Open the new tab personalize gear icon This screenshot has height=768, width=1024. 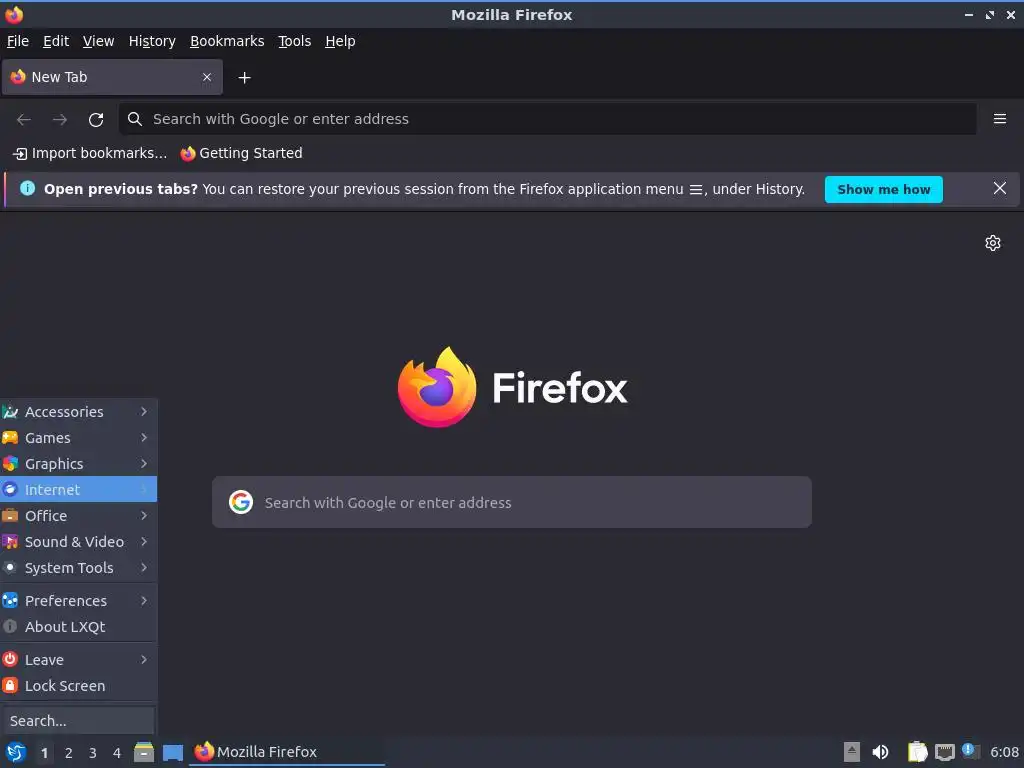[993, 243]
